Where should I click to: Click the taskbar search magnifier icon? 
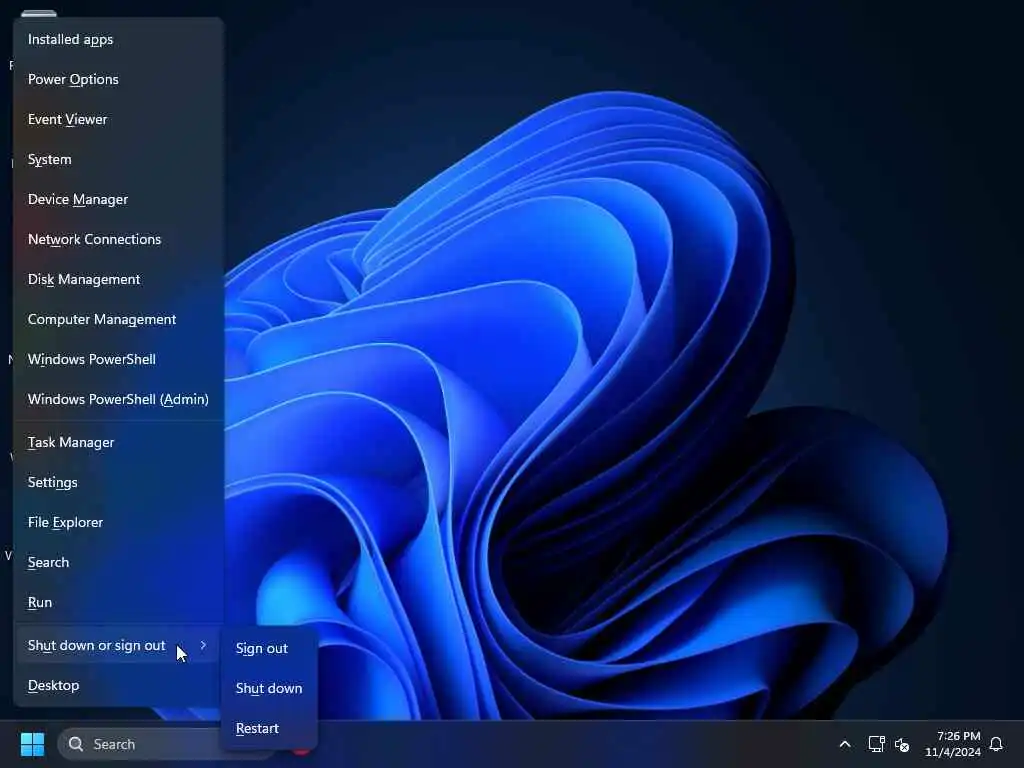coord(76,744)
